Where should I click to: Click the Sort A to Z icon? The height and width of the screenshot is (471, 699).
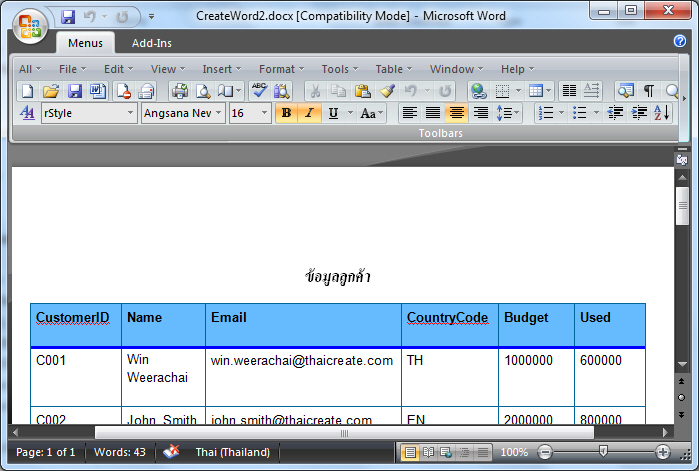[x=662, y=113]
